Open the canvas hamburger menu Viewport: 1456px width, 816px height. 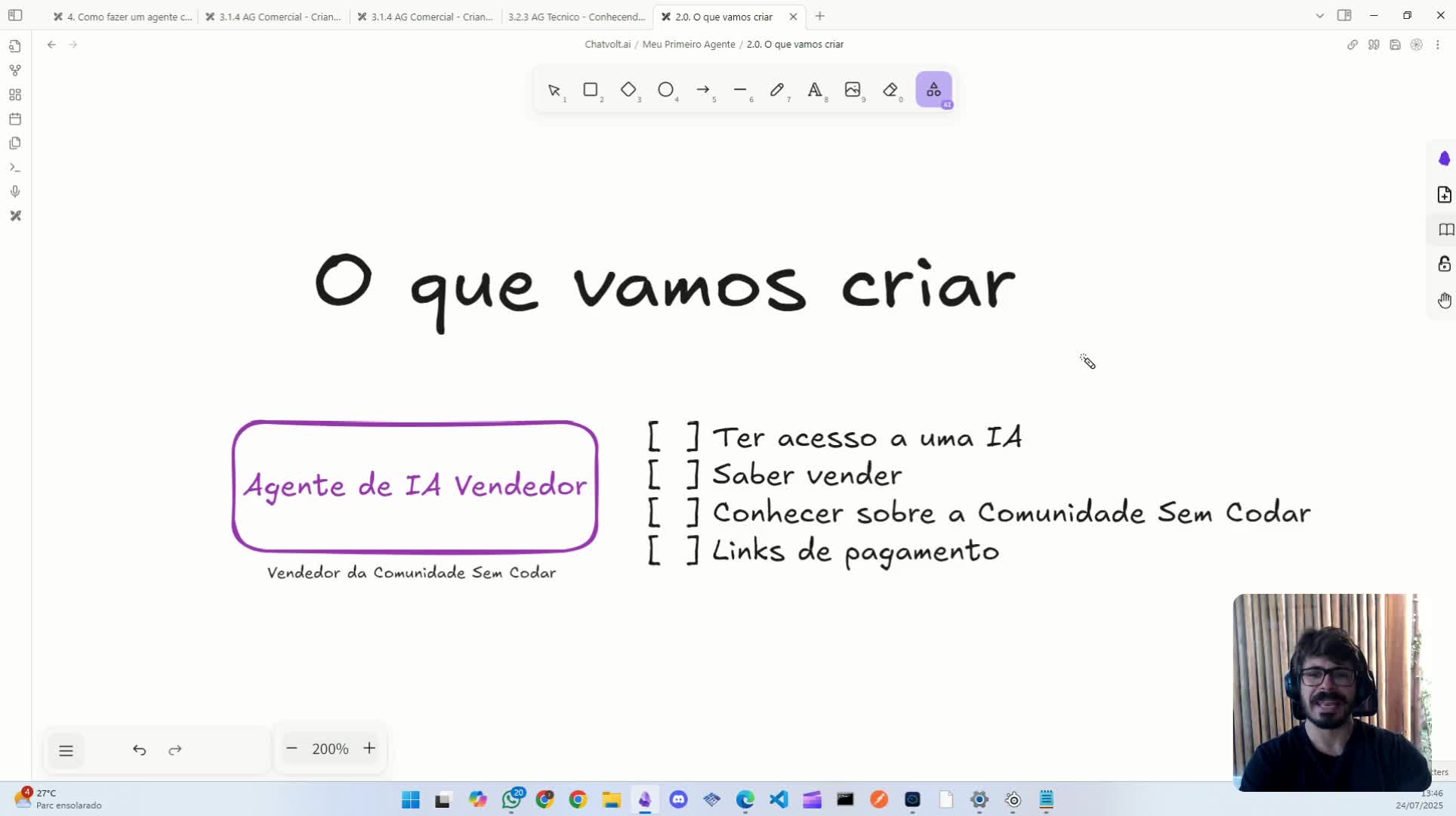tap(66, 750)
